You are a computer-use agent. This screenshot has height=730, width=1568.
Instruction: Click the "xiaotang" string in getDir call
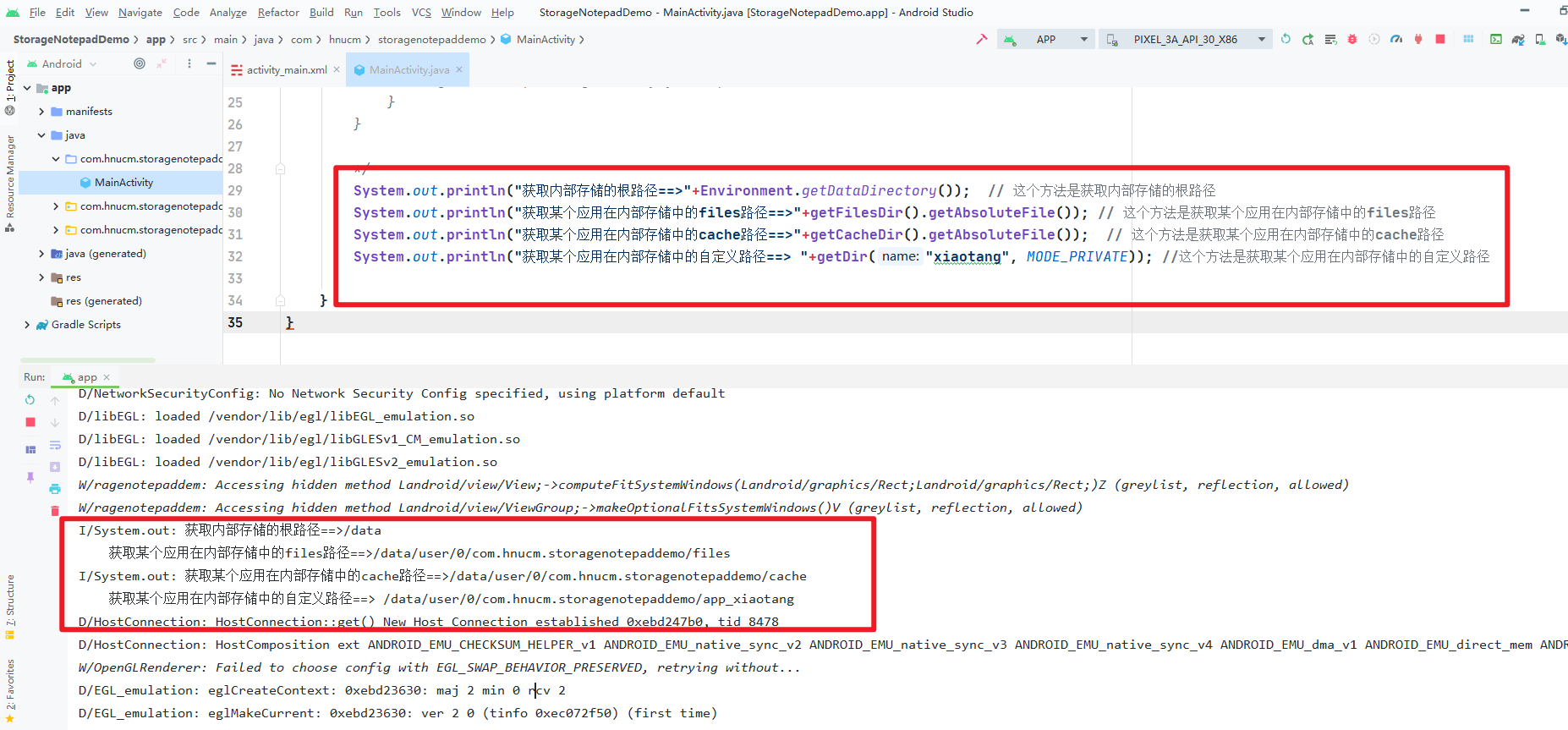(968, 257)
